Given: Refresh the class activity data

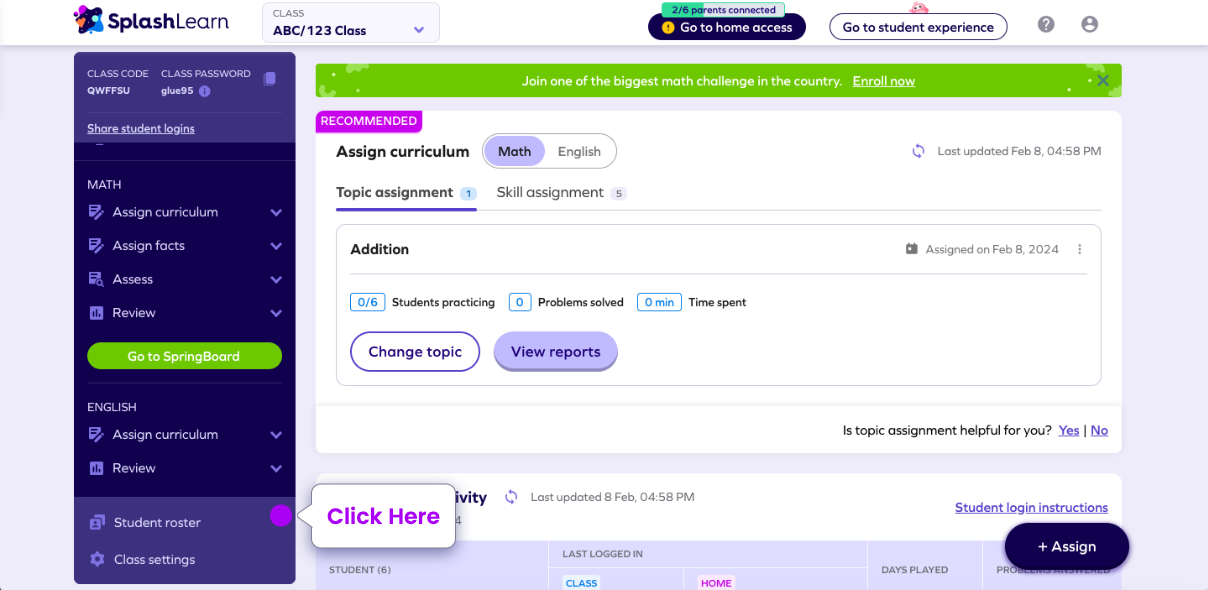Looking at the screenshot, I should point(511,496).
